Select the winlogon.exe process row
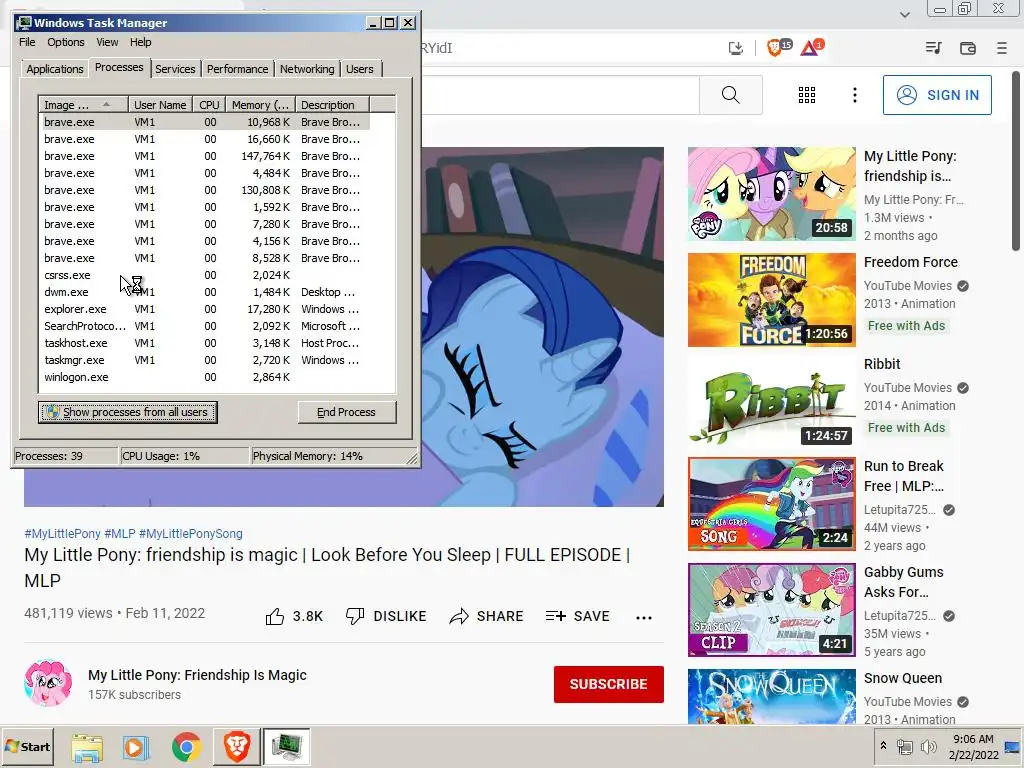Screen dimensions: 1024x768 click(204, 377)
